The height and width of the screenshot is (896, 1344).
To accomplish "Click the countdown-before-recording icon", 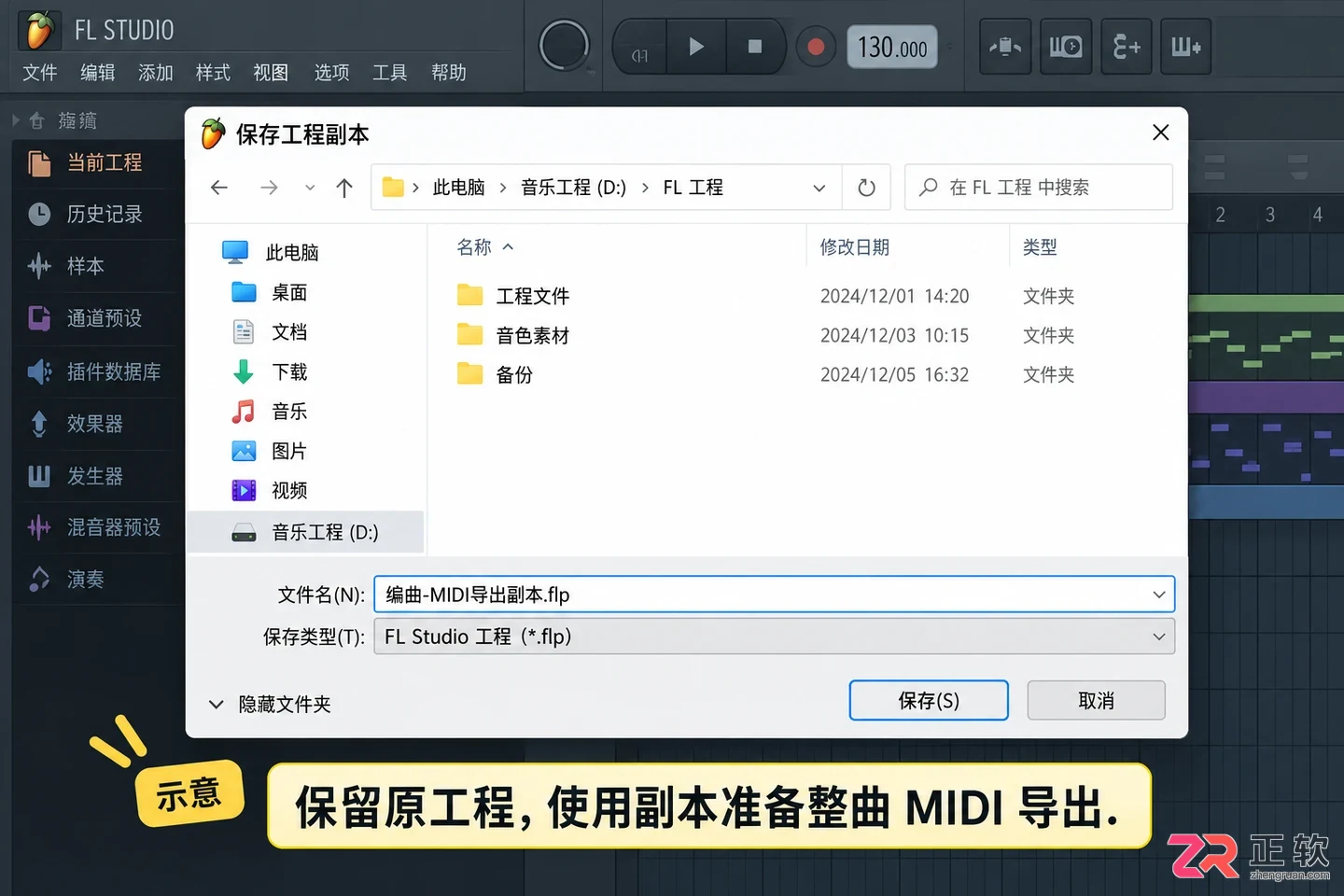I will [1065, 46].
